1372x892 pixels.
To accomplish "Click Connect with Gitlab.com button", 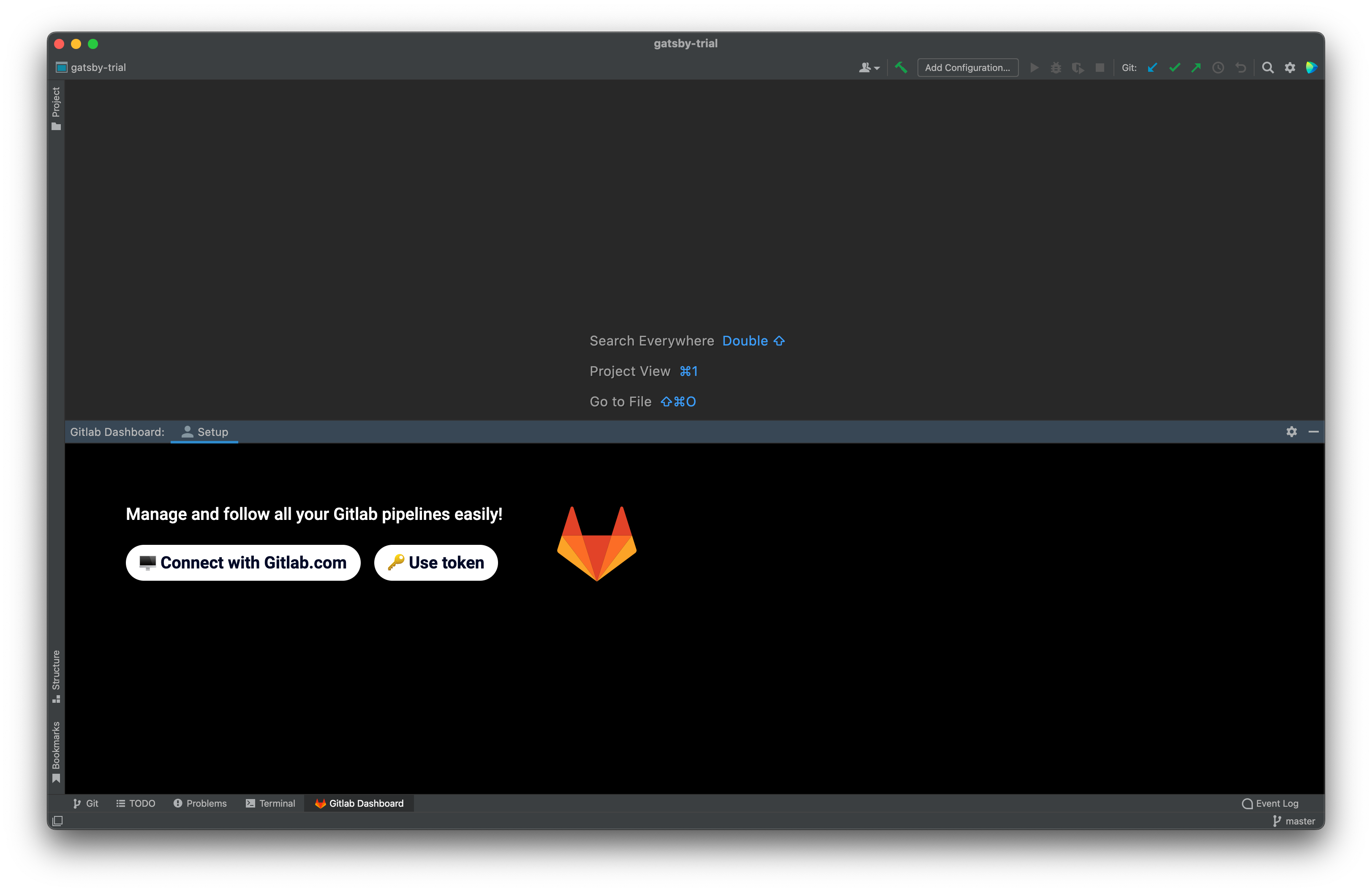I will point(243,563).
